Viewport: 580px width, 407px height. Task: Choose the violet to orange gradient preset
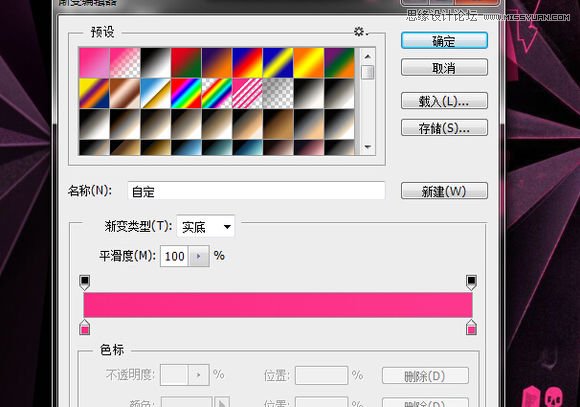217,63
